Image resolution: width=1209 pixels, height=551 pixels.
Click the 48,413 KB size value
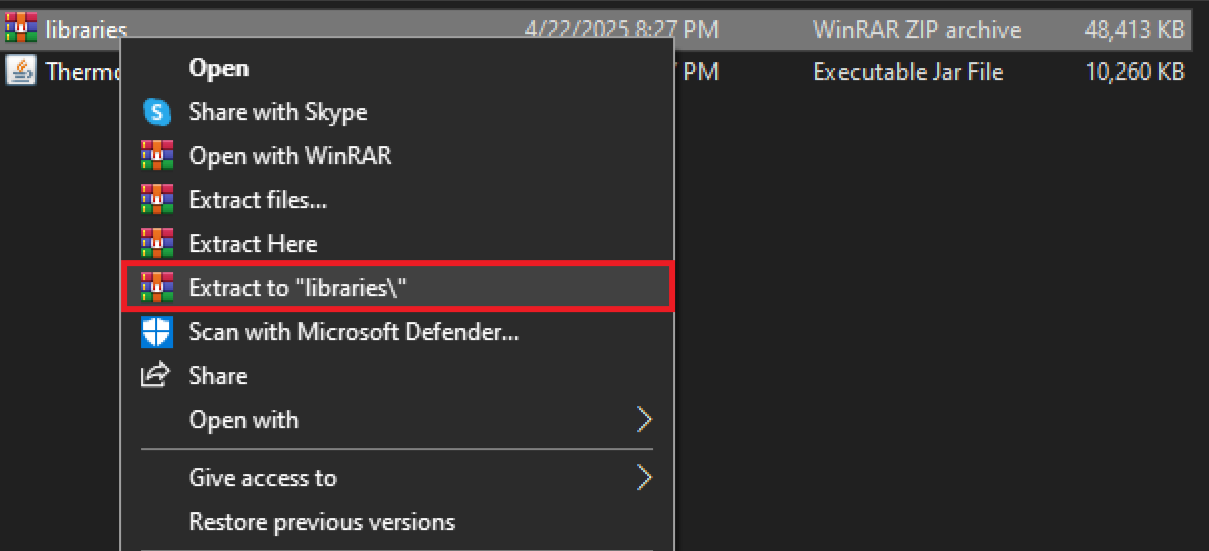coord(1134,30)
